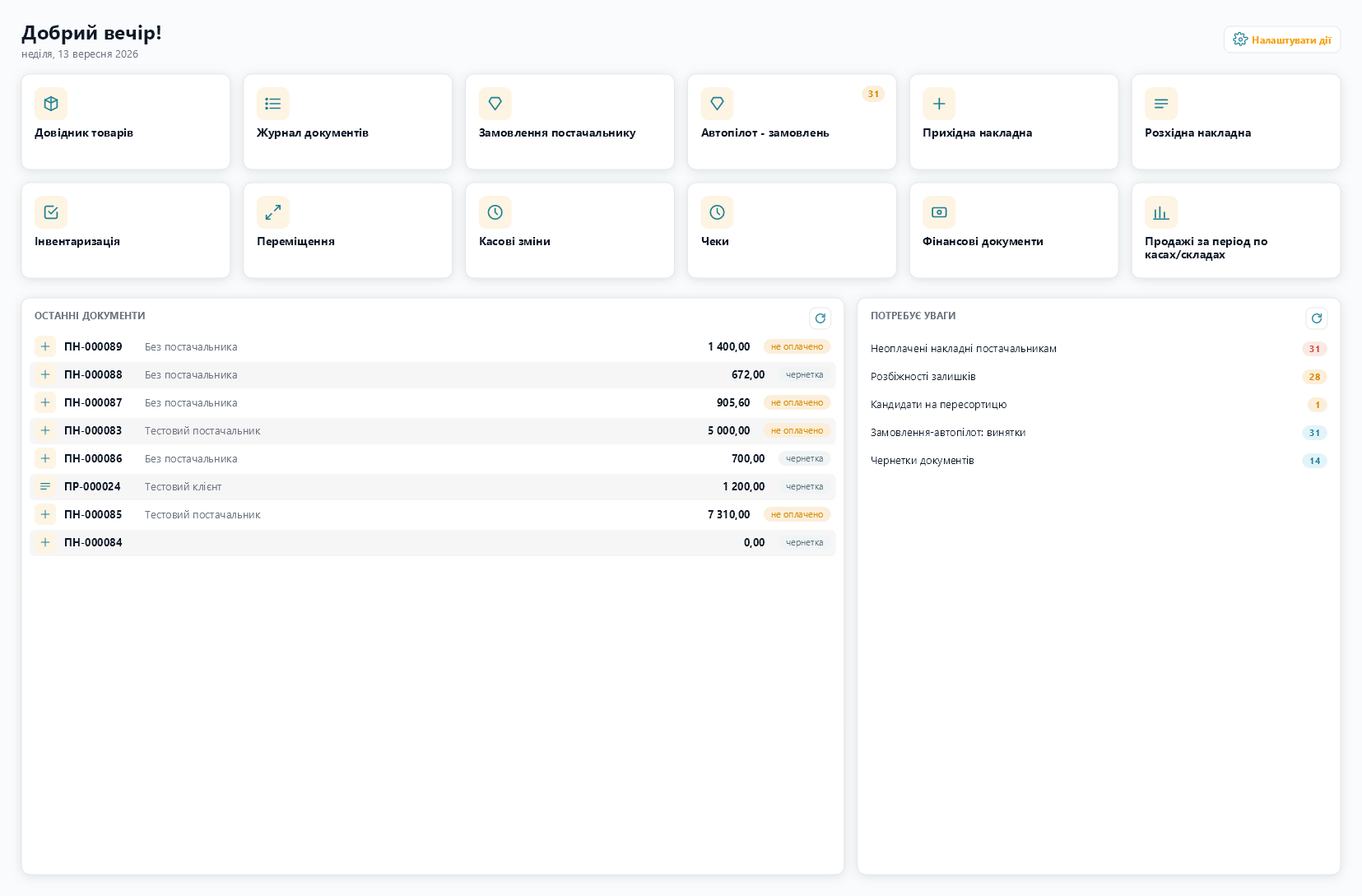Open document ПН-000089

click(x=433, y=347)
